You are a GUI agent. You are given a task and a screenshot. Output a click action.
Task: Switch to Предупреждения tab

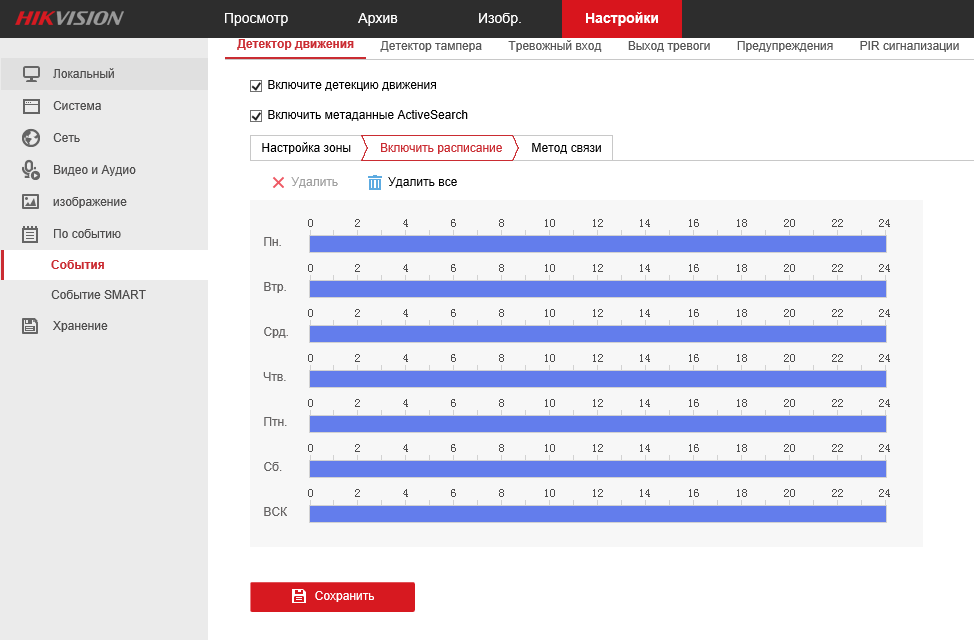tap(785, 46)
